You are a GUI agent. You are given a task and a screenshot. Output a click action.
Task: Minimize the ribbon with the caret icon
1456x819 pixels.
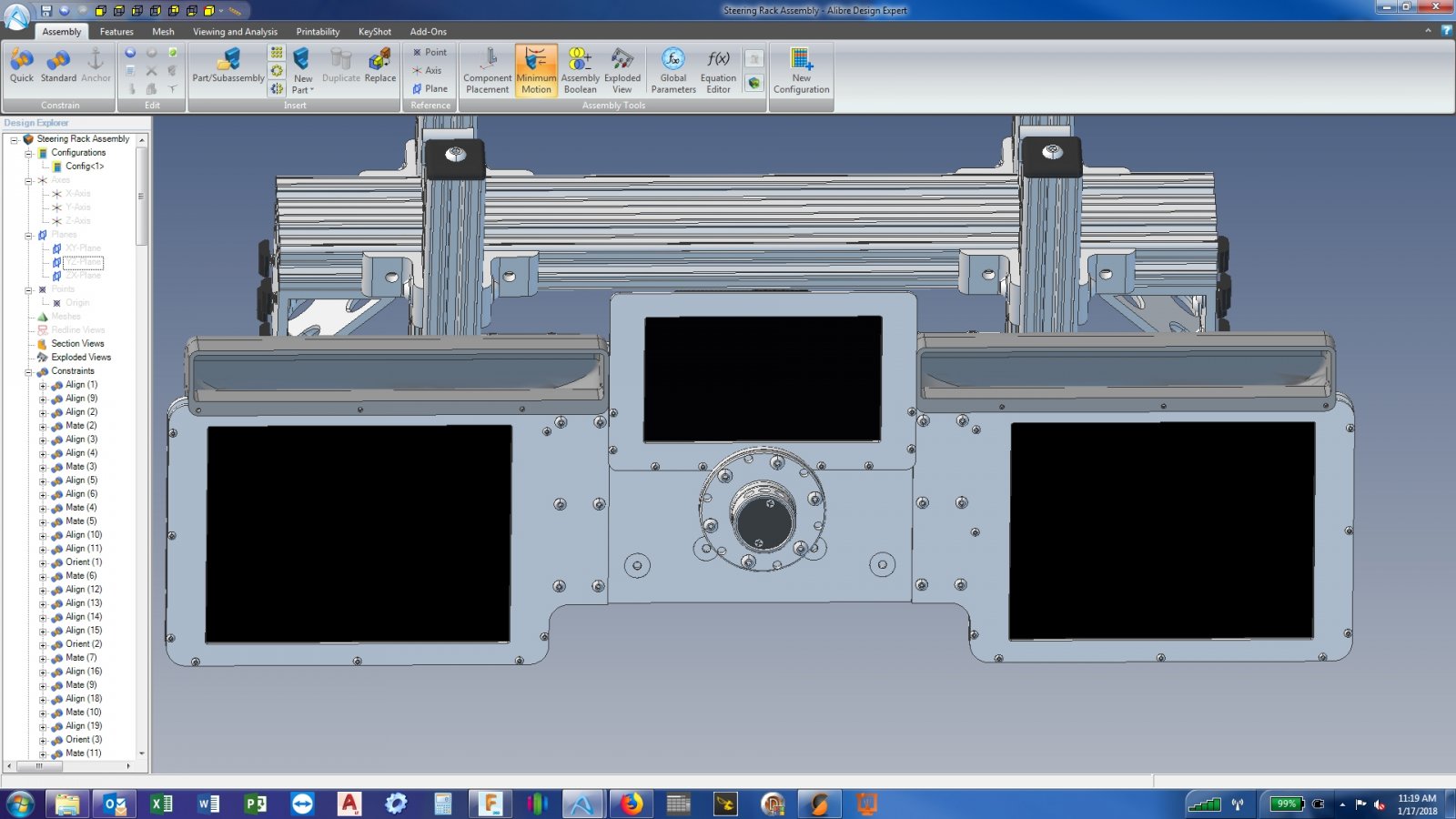point(1428,31)
